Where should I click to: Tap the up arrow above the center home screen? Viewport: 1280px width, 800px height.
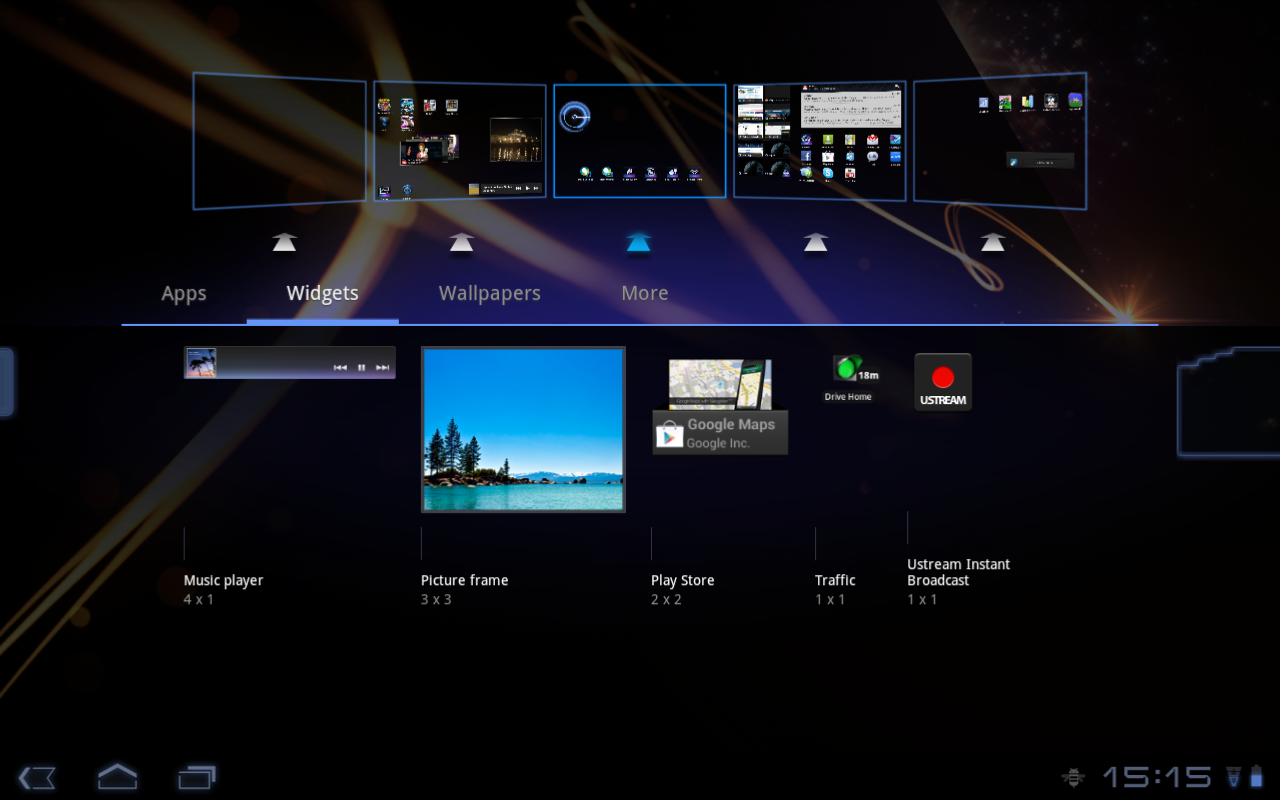click(639, 241)
